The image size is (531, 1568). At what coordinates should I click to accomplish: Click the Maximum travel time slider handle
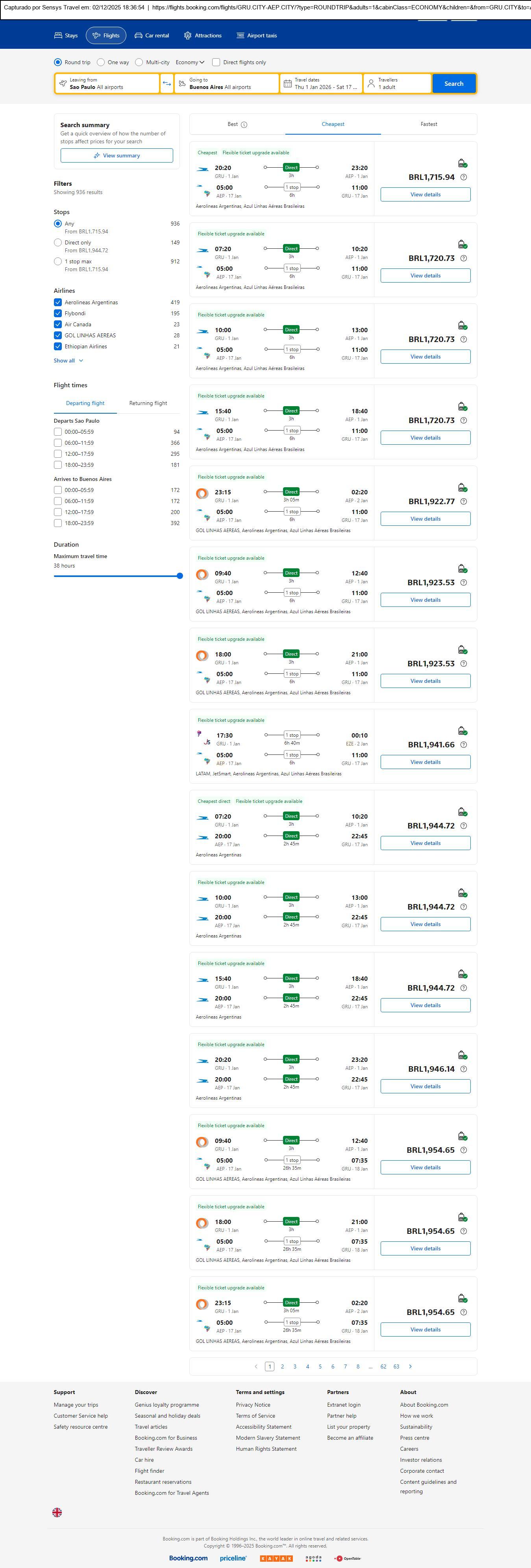pos(179,576)
